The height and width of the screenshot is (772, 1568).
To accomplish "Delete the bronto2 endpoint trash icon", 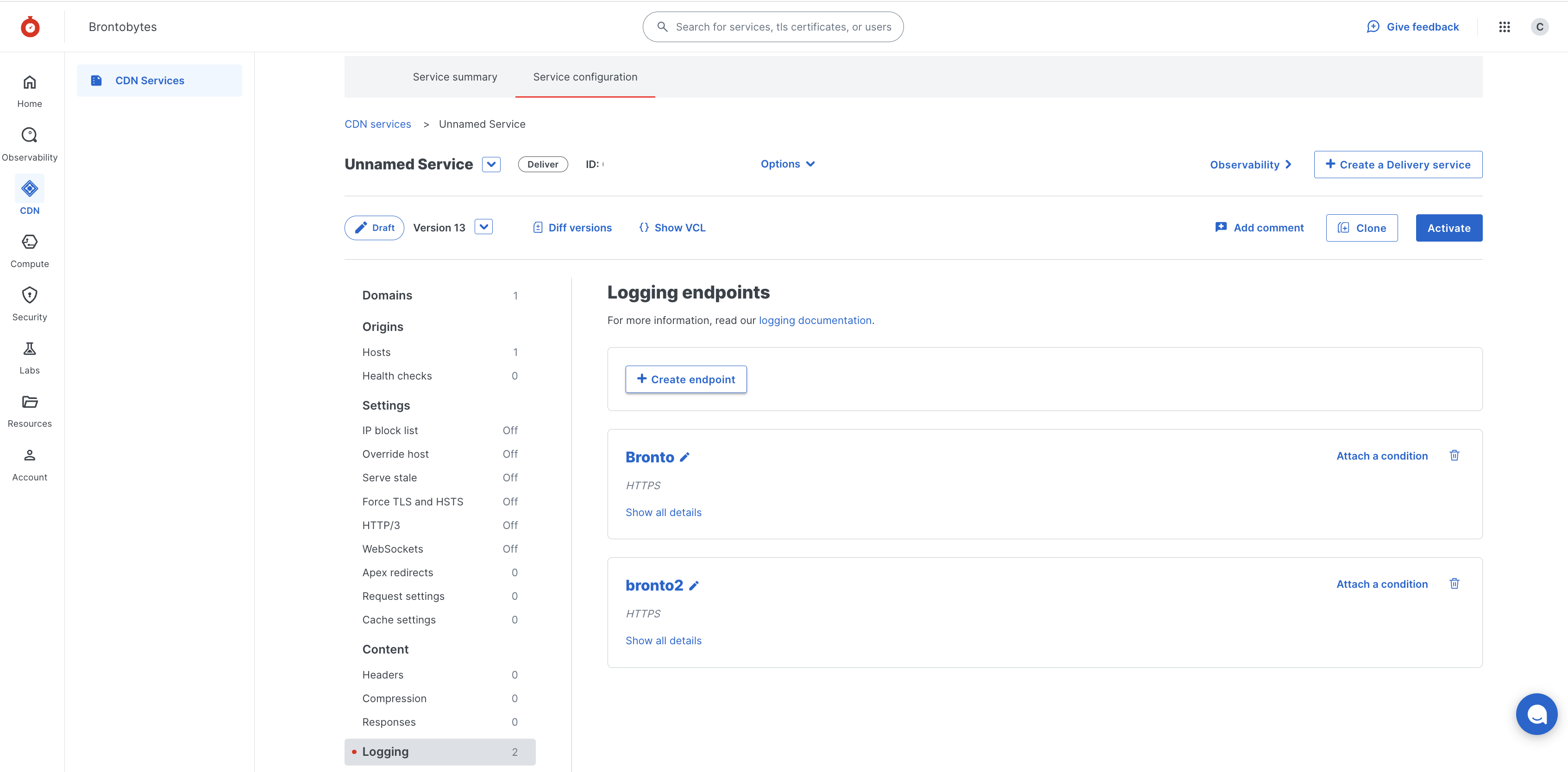I will (1454, 584).
